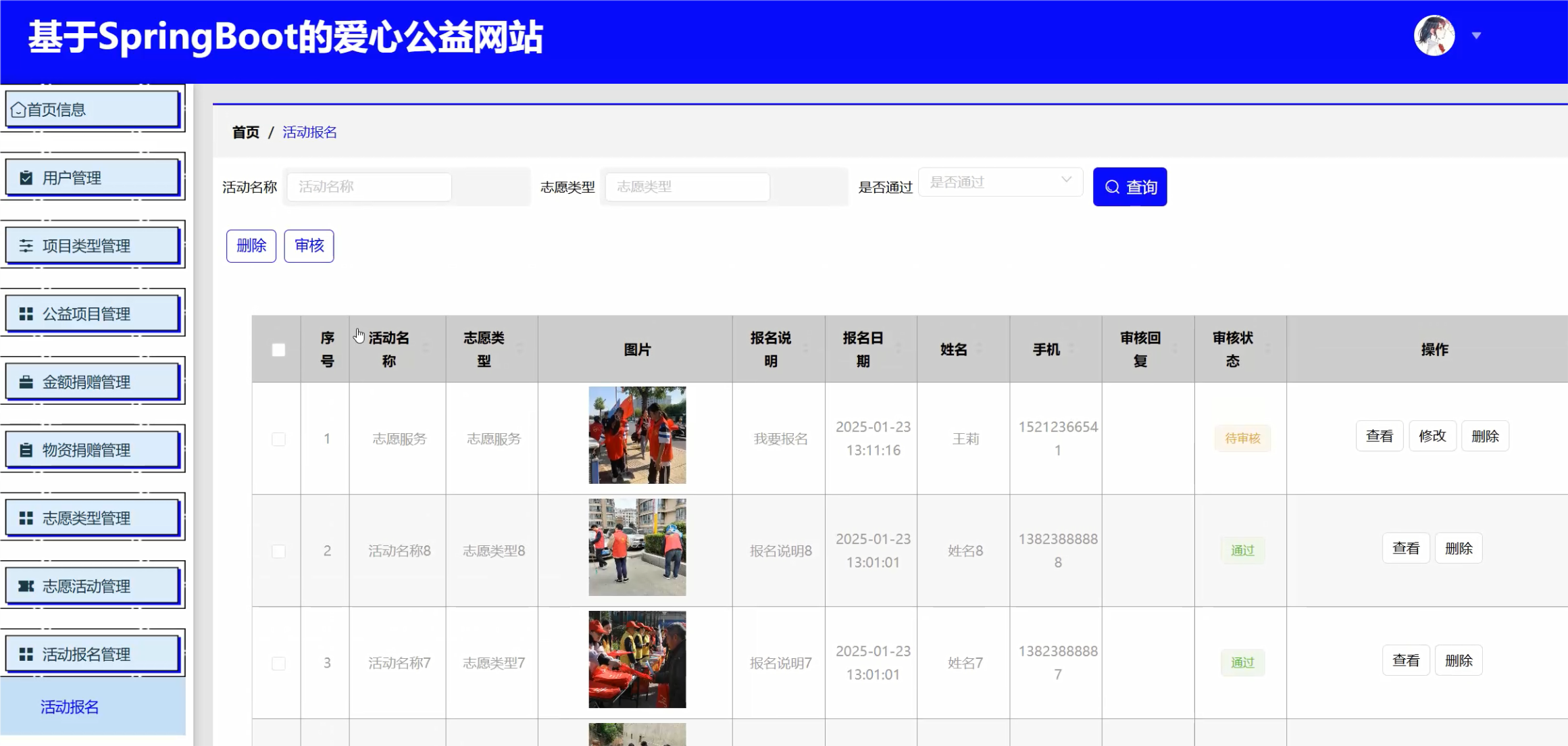Go to 首页 in the breadcrumb
1568x746 pixels.
(245, 132)
